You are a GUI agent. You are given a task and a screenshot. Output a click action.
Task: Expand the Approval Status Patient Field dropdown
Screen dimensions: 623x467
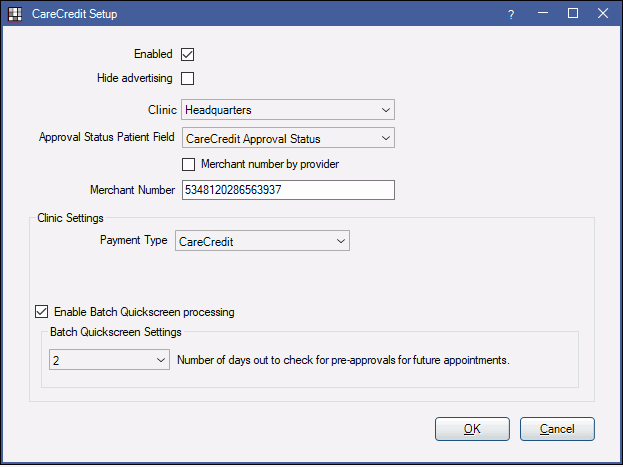(288, 138)
